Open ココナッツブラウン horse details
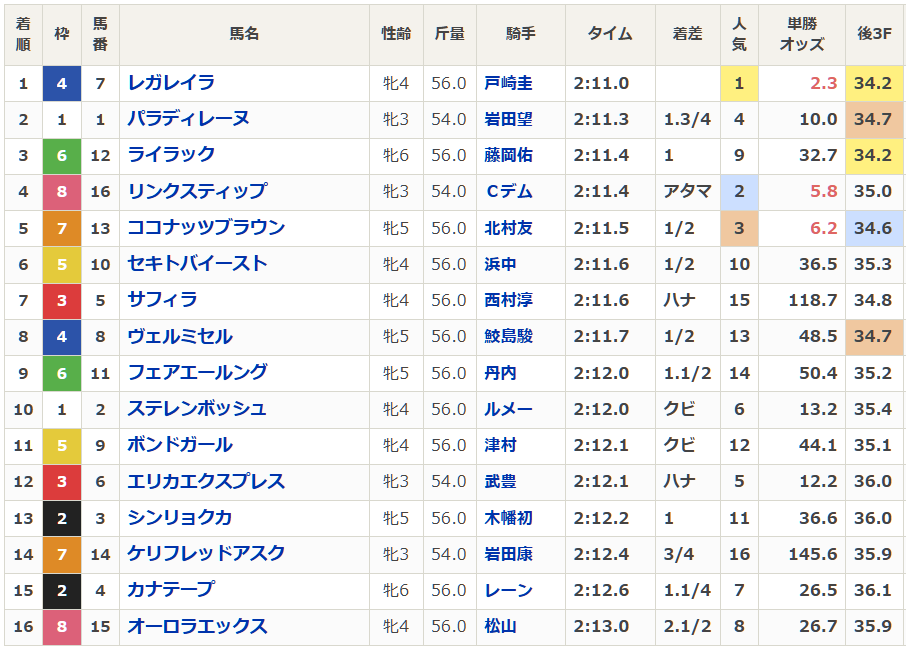 [x=206, y=228]
